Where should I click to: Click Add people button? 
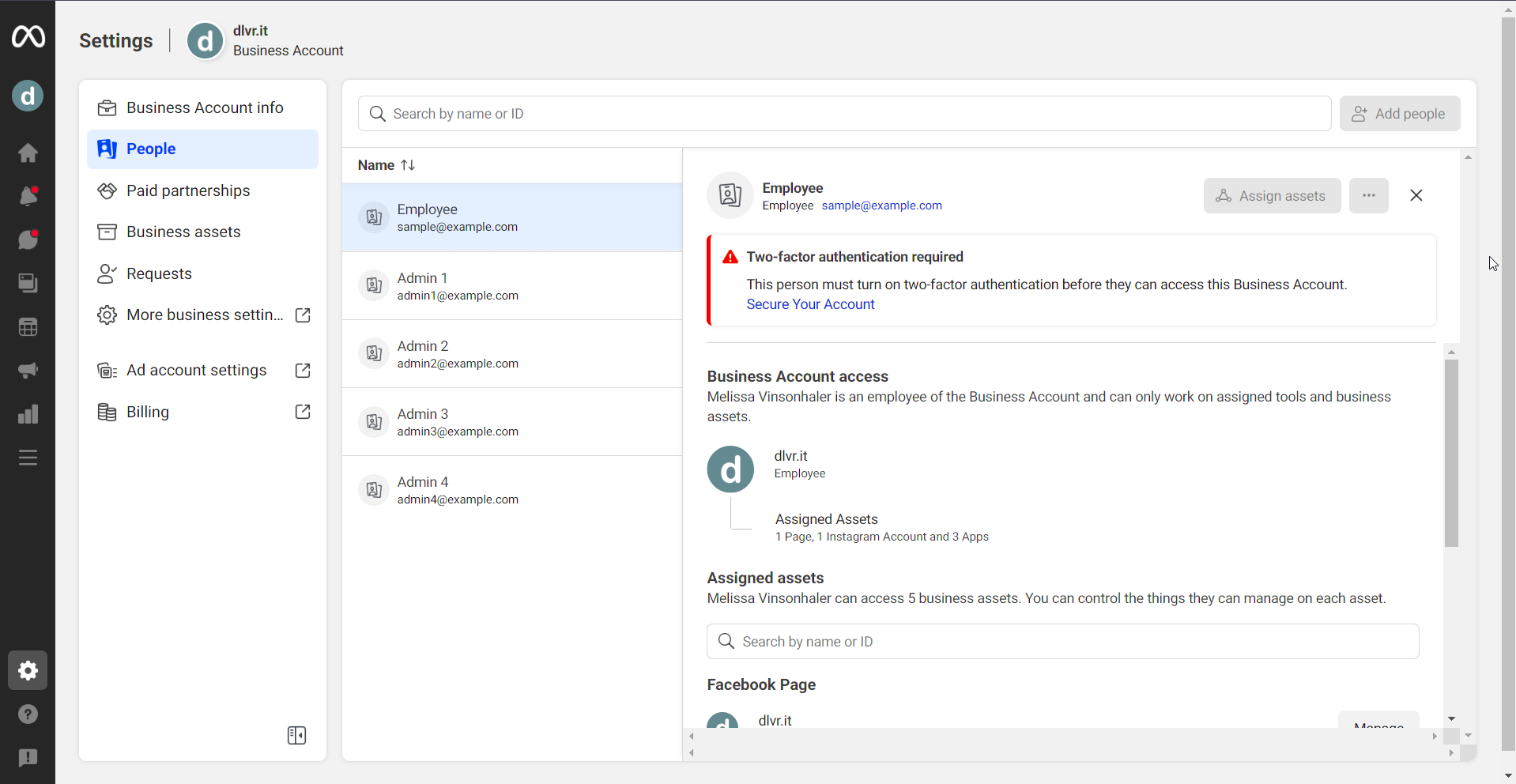[1399, 114]
